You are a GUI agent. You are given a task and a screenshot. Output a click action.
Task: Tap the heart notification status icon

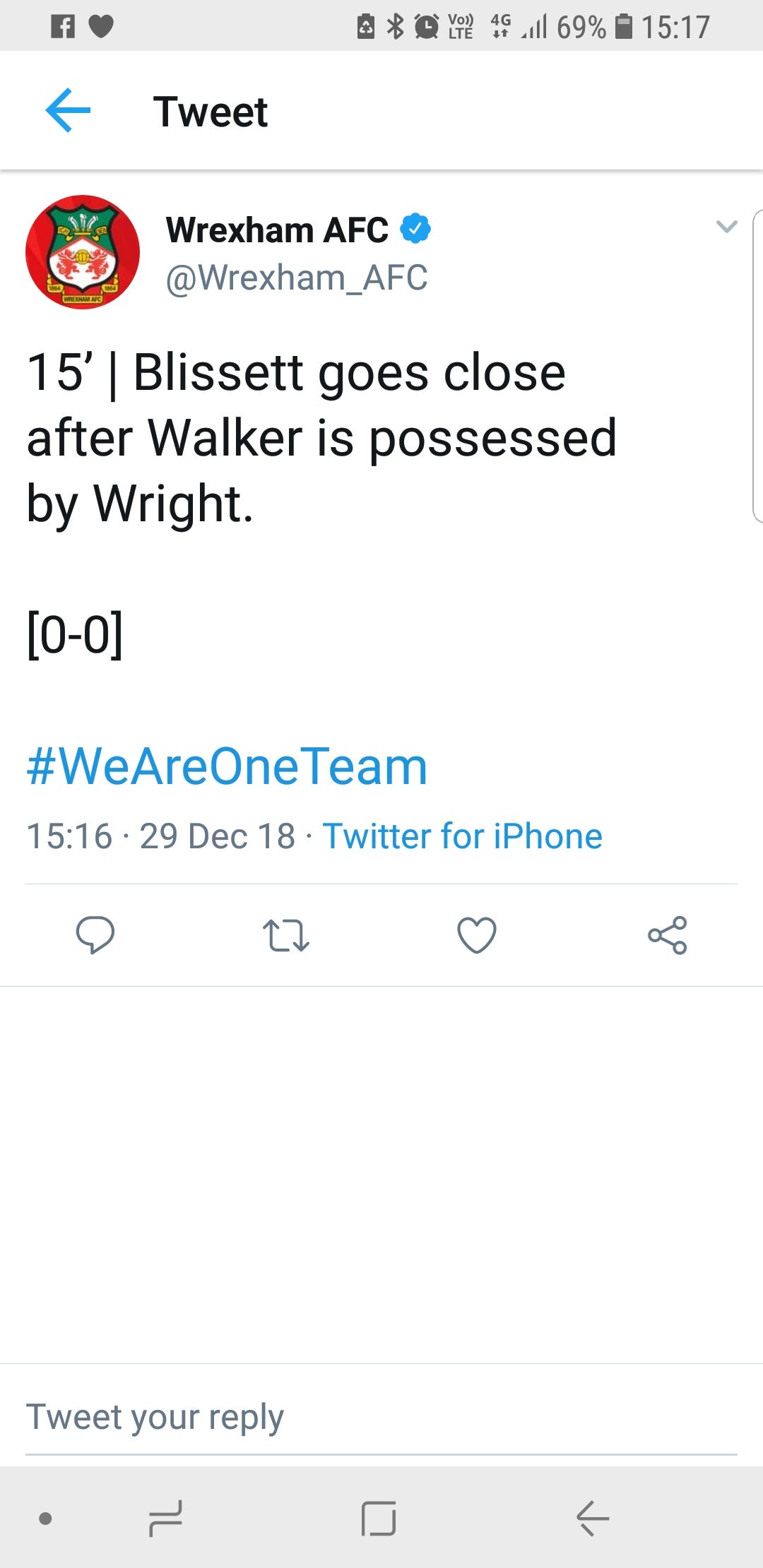tap(101, 27)
